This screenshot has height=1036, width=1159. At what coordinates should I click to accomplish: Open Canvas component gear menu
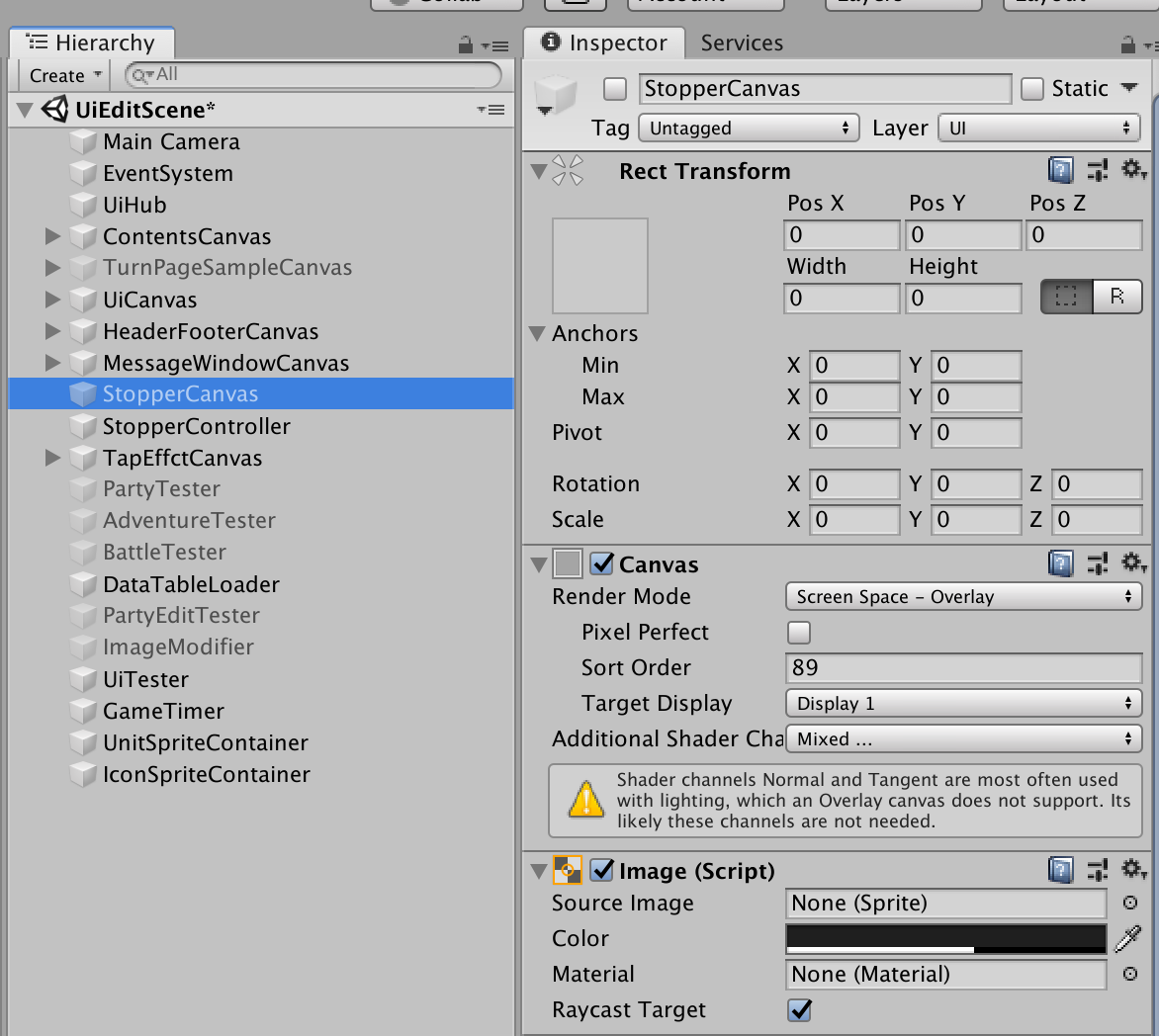pyautogui.click(x=1133, y=563)
